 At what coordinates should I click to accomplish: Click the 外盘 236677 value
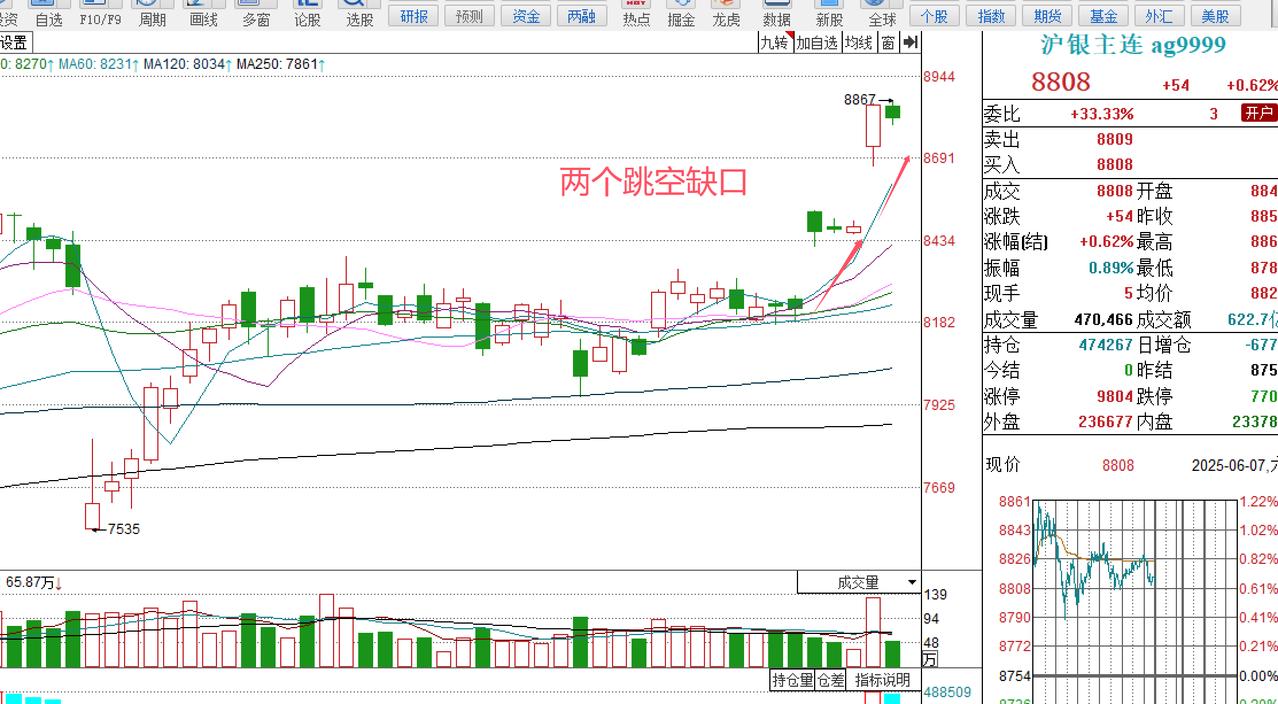point(1105,422)
